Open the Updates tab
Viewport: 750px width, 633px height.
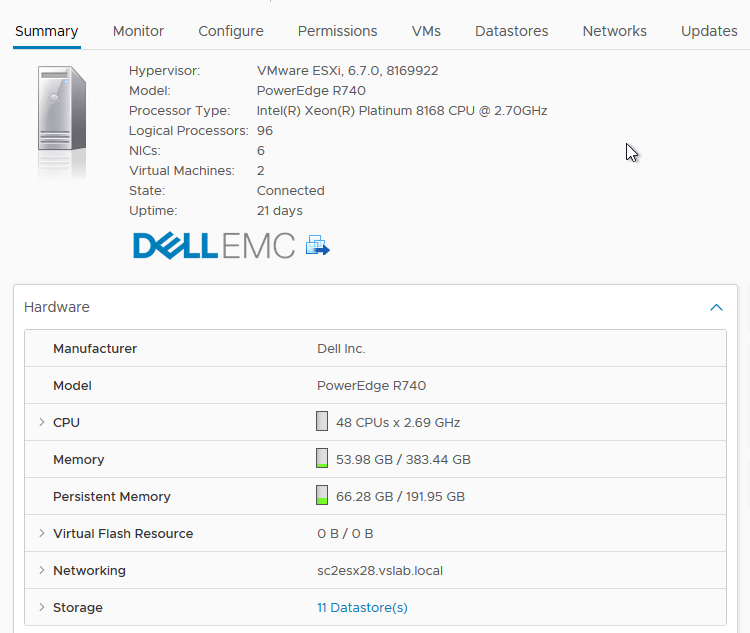pos(709,31)
